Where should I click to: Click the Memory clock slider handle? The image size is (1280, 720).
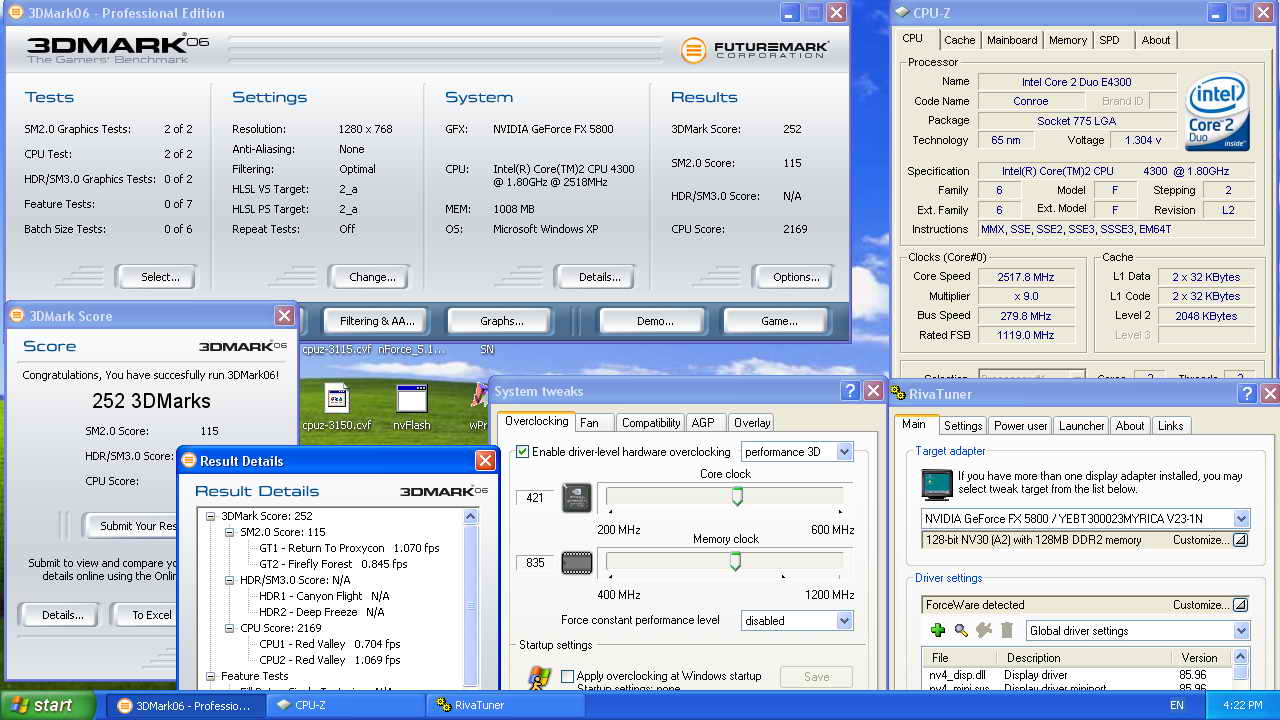click(735, 562)
